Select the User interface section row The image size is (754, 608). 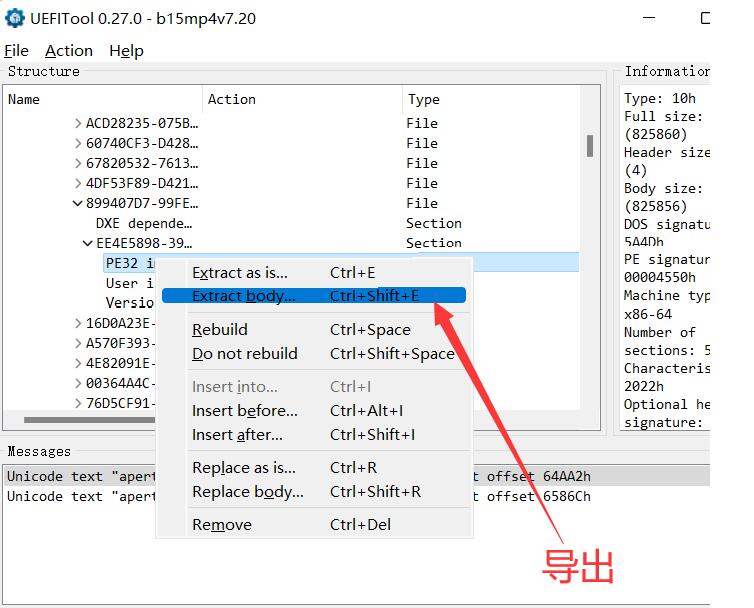click(x=129, y=283)
